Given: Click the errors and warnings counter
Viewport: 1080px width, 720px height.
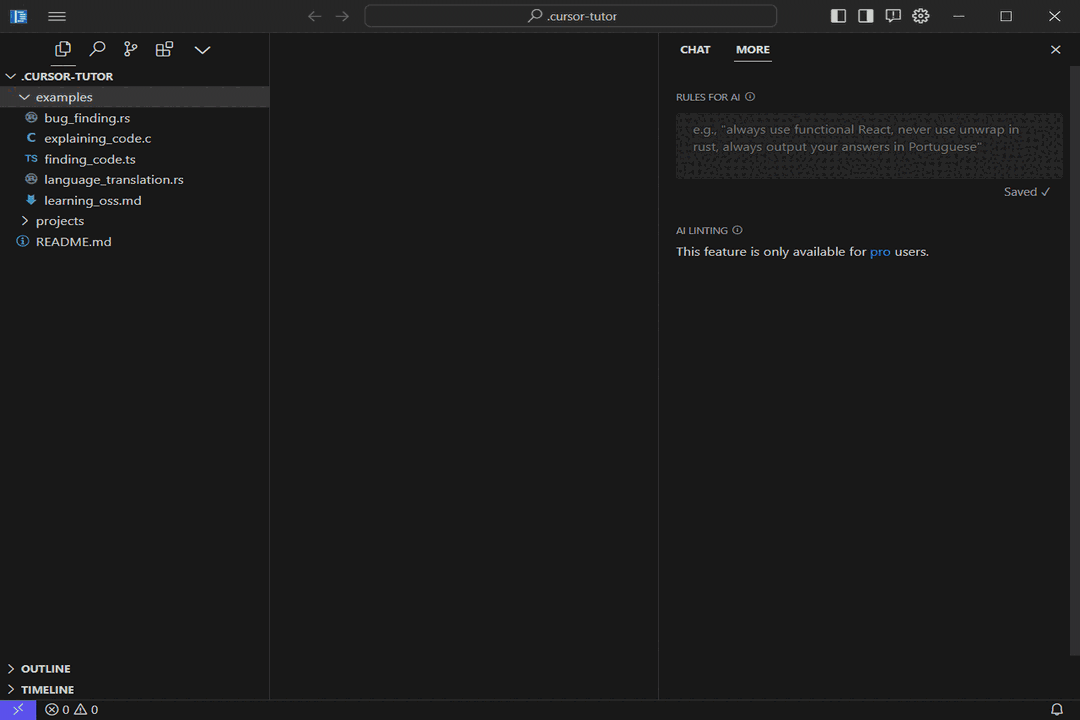Looking at the screenshot, I should pyautogui.click(x=70, y=709).
